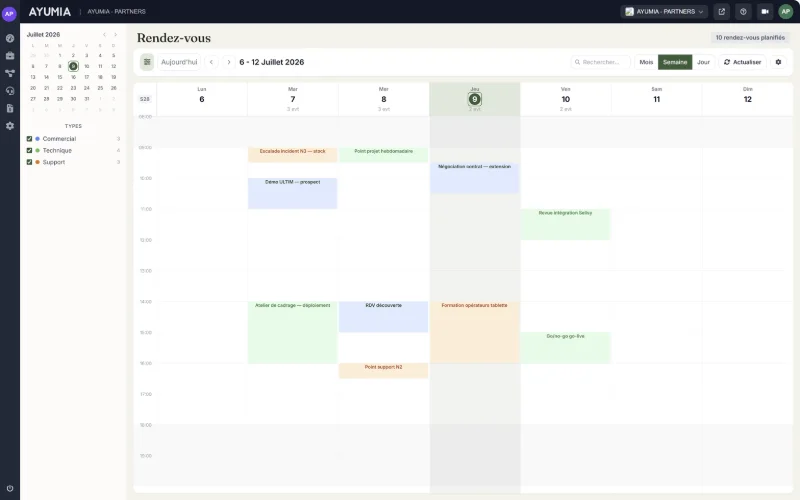800x500 pixels.
Task: Open the Point support N2 event
Action: click(x=383, y=370)
